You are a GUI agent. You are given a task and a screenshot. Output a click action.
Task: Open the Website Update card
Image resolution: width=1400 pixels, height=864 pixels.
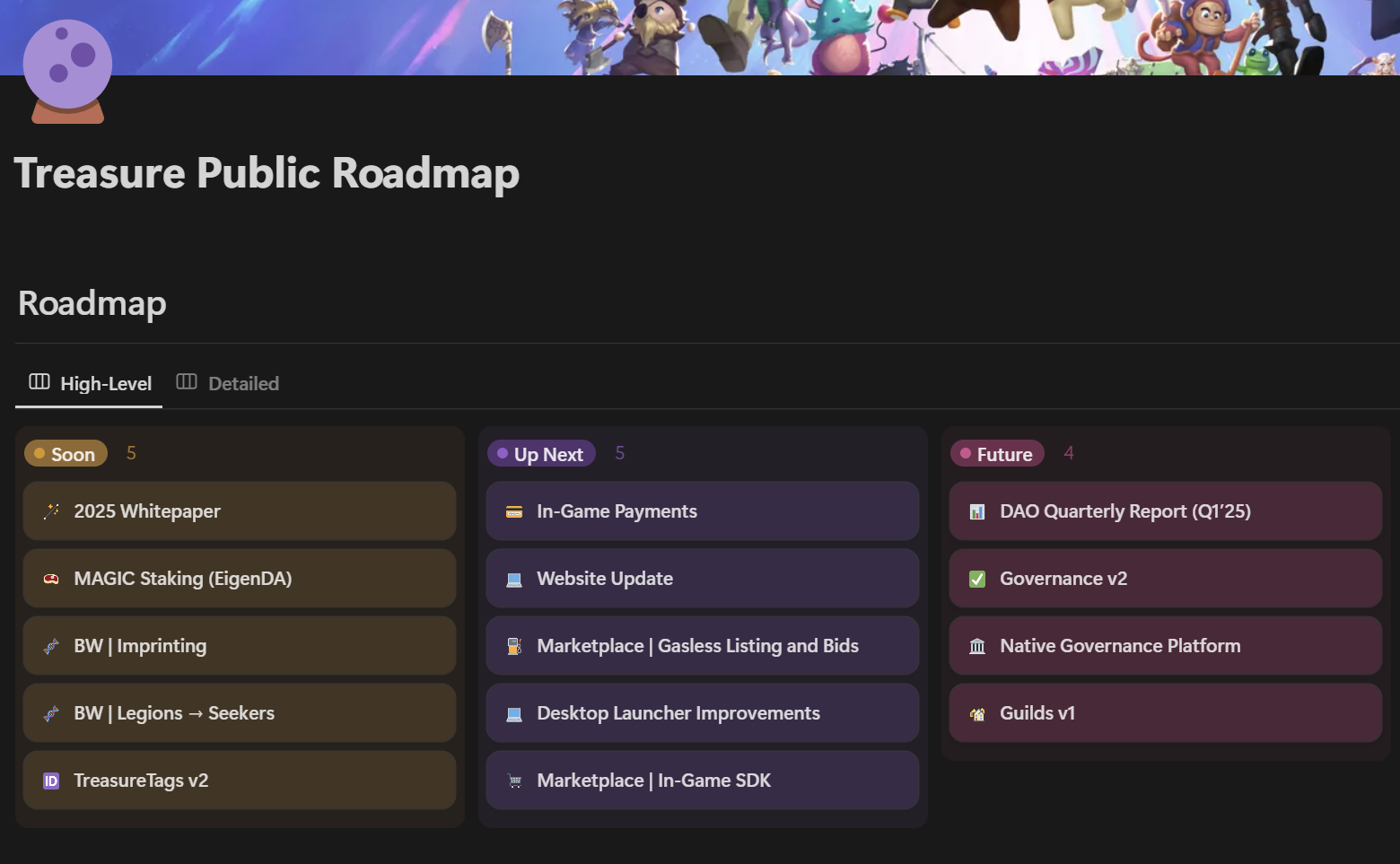click(x=703, y=579)
